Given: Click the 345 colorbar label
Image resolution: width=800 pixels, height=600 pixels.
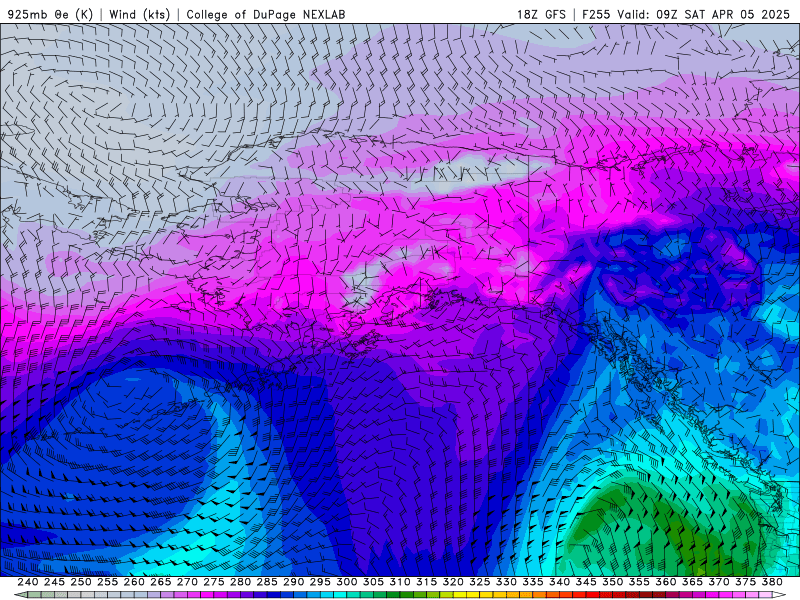Looking at the screenshot, I should pos(586,582).
